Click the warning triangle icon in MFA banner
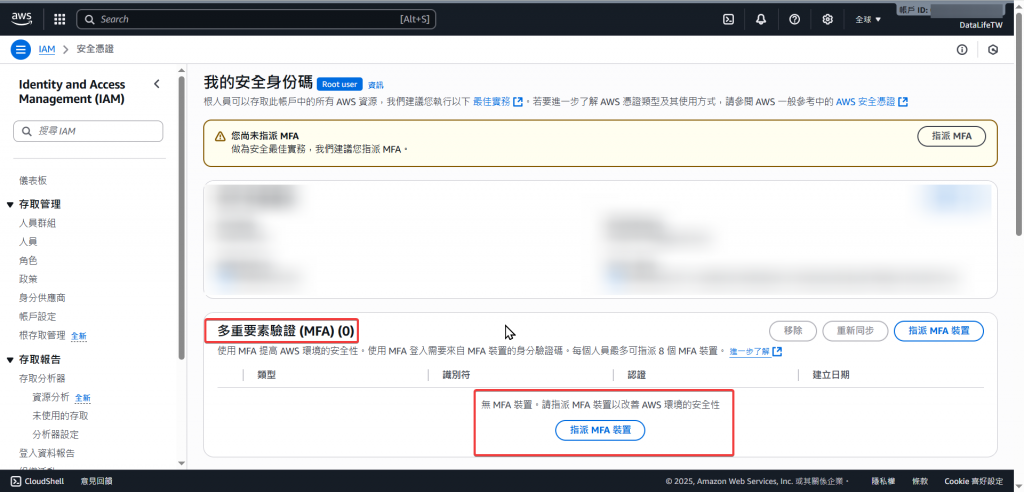This screenshot has width=1024, height=492. (x=220, y=137)
